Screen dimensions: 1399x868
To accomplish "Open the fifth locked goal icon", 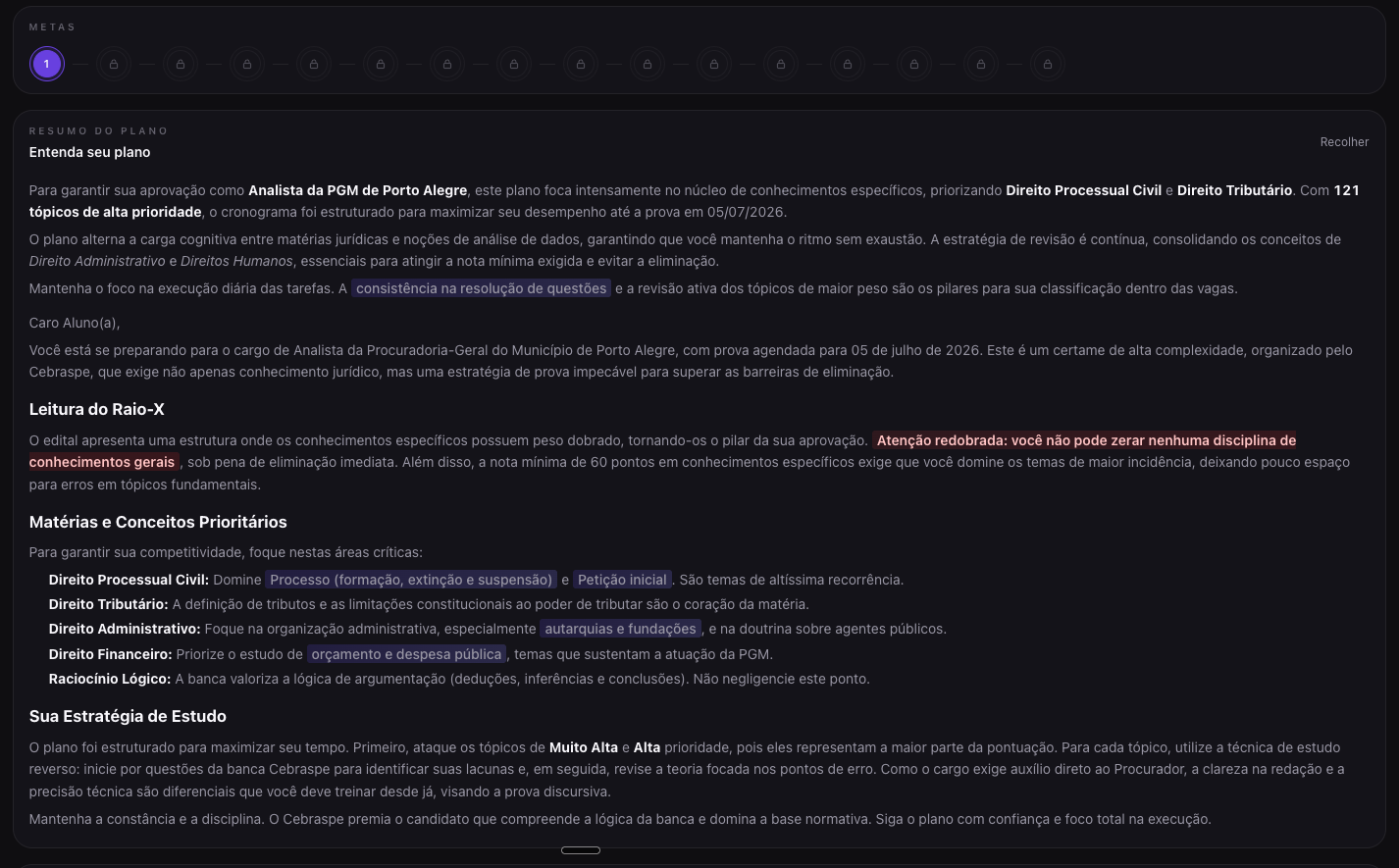I will pyautogui.click(x=381, y=63).
